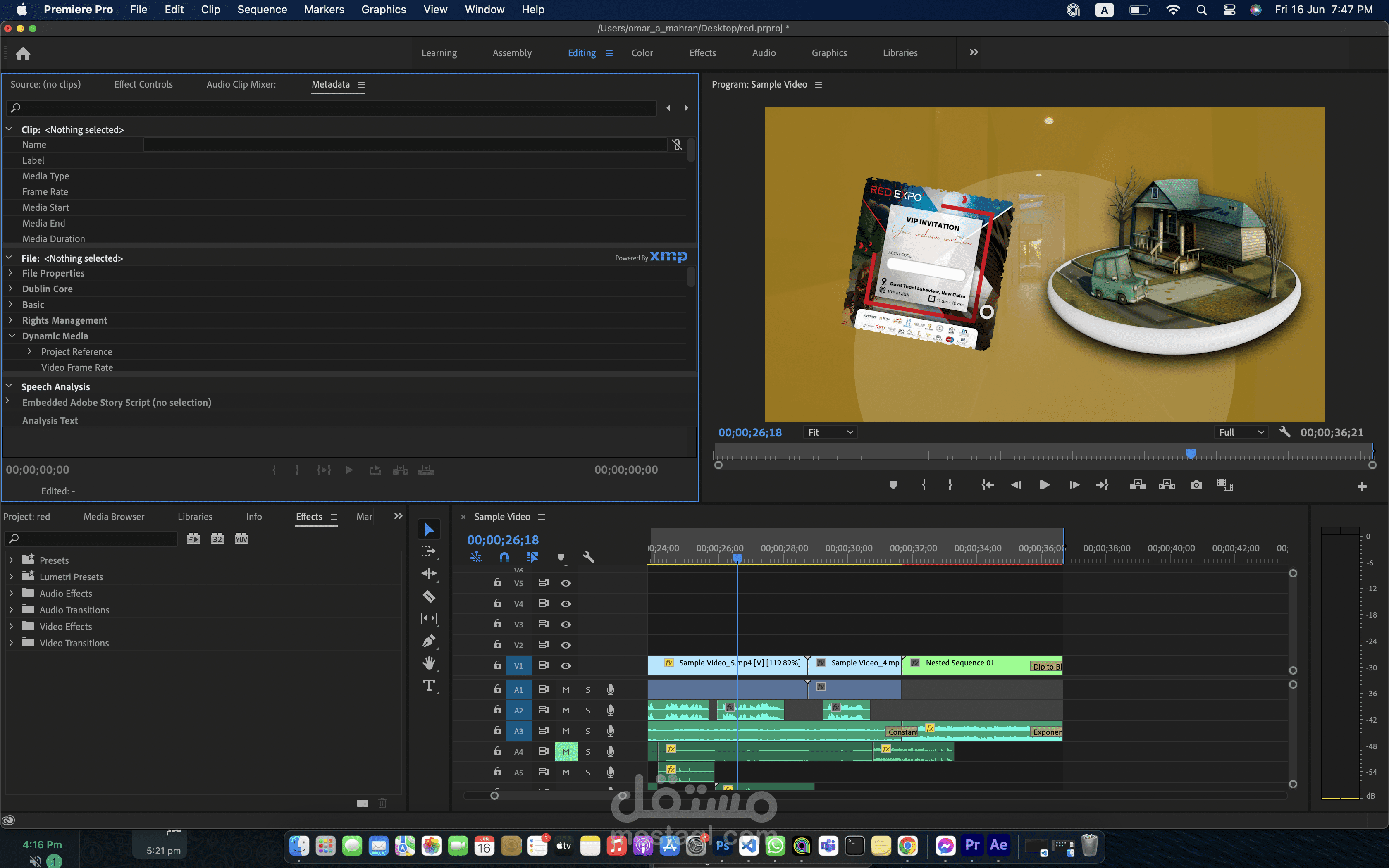The image size is (1389, 868).
Task: Open the Sequence menu
Action: pyautogui.click(x=262, y=9)
